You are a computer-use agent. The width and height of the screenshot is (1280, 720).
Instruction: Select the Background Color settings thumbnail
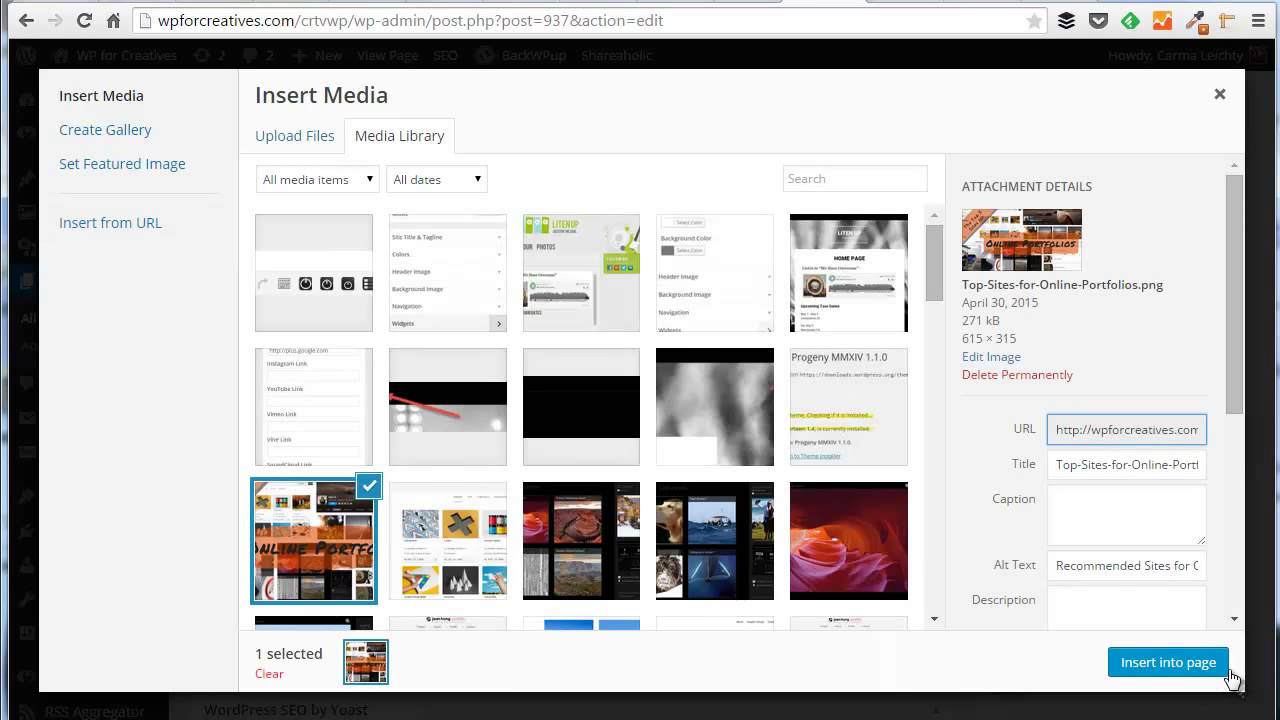(x=715, y=273)
